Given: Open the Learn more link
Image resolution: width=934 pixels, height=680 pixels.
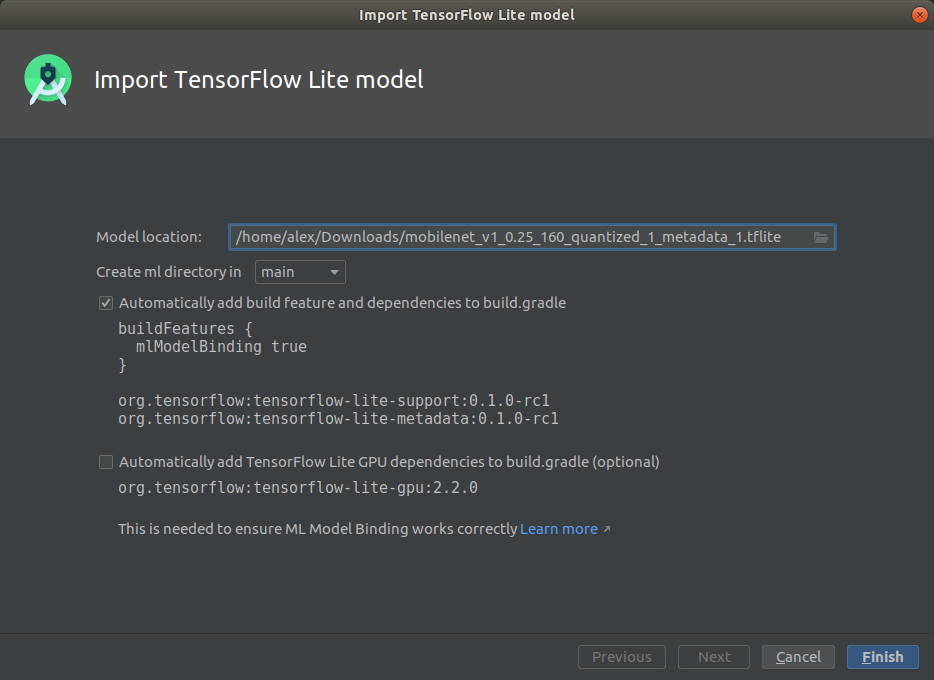Looking at the screenshot, I should pos(558,529).
